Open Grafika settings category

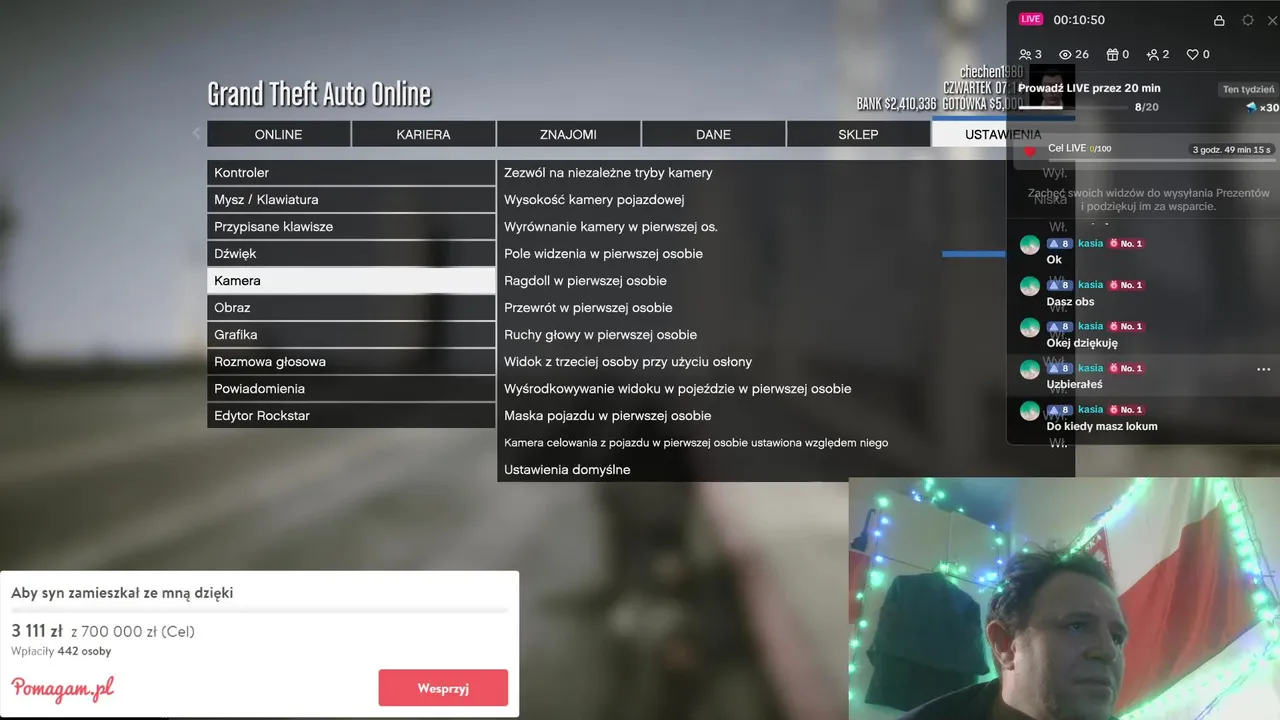tap(351, 334)
